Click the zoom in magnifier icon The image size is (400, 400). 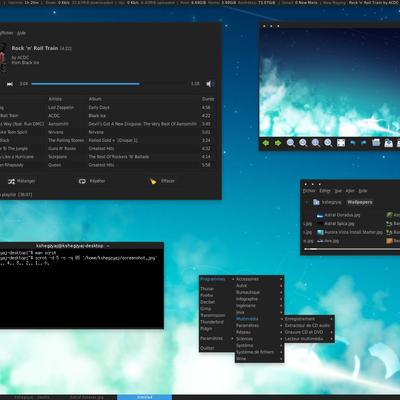click(303, 143)
